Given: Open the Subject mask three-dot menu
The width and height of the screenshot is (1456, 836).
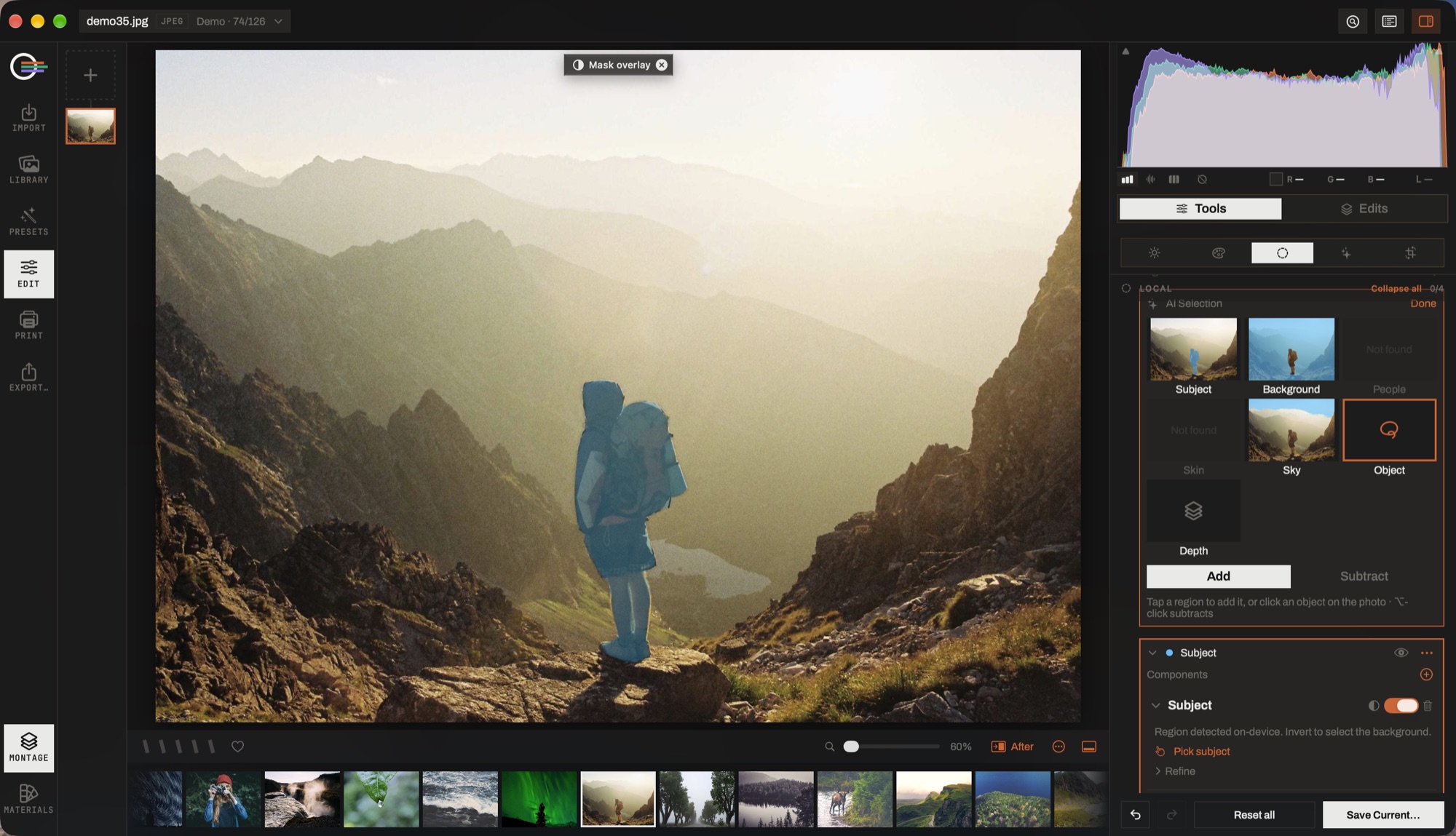Looking at the screenshot, I should tap(1426, 653).
